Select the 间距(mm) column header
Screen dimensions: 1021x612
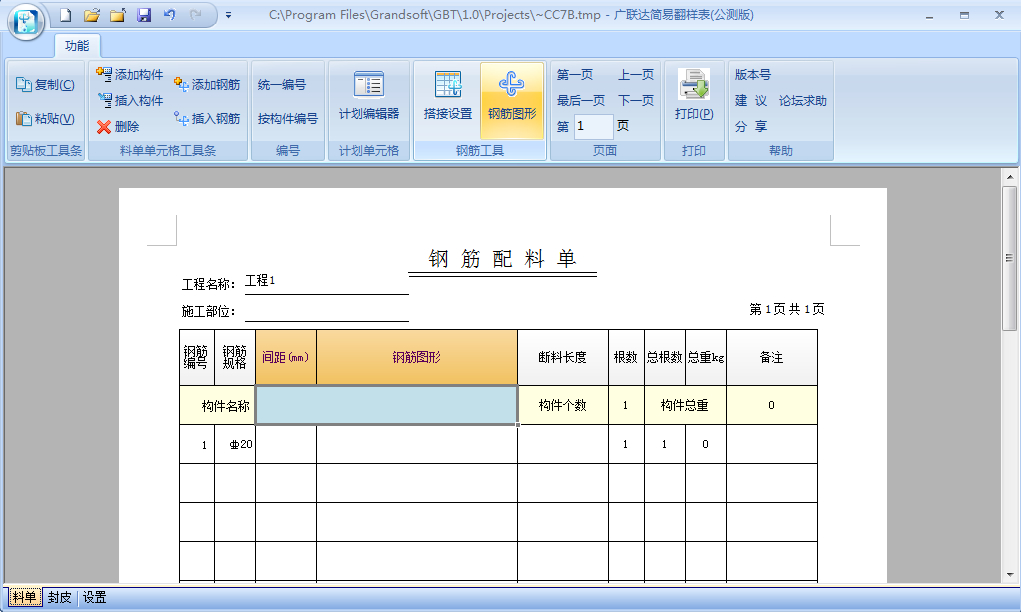[x=286, y=357]
